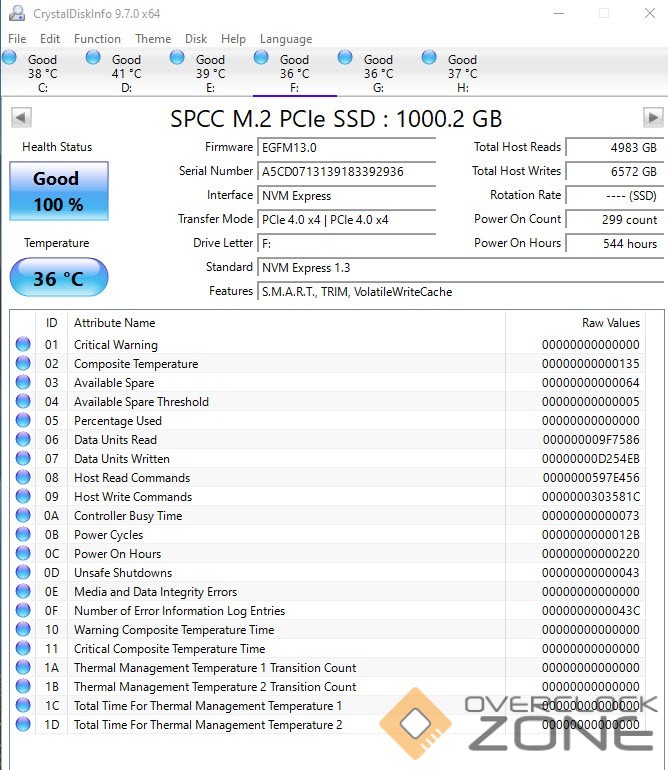Go to next disk with right arrow
Screen dimensions: 668x770
click(653, 117)
